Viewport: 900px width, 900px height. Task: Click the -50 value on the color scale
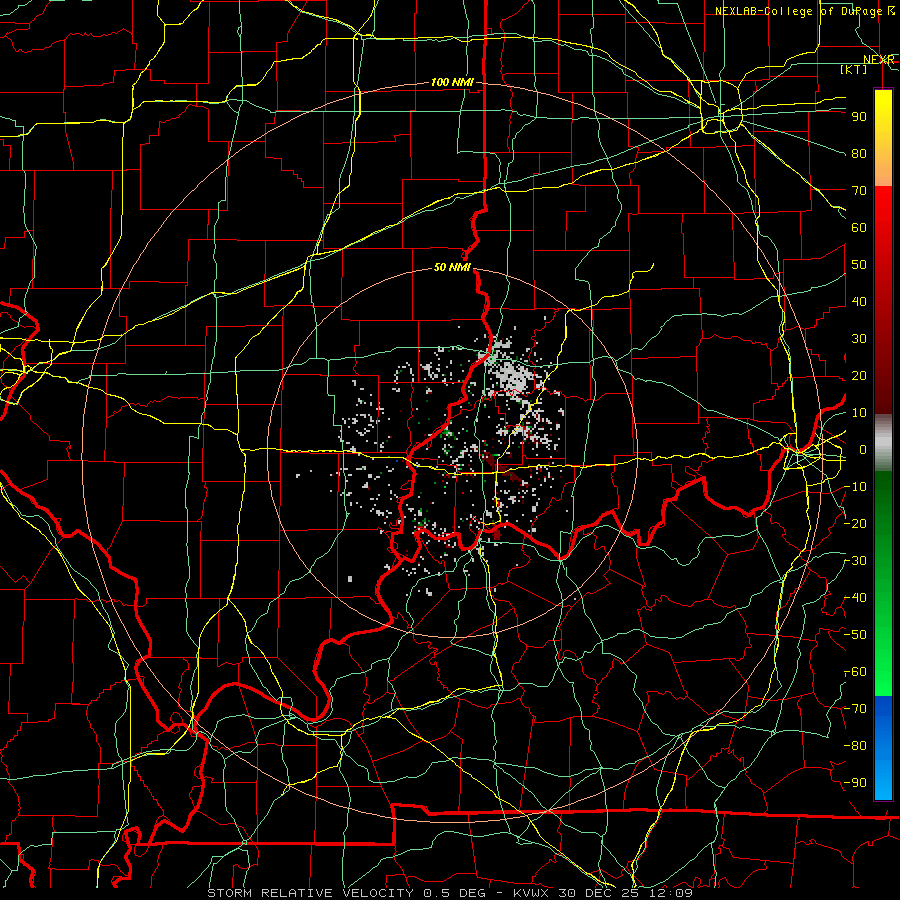pos(855,635)
